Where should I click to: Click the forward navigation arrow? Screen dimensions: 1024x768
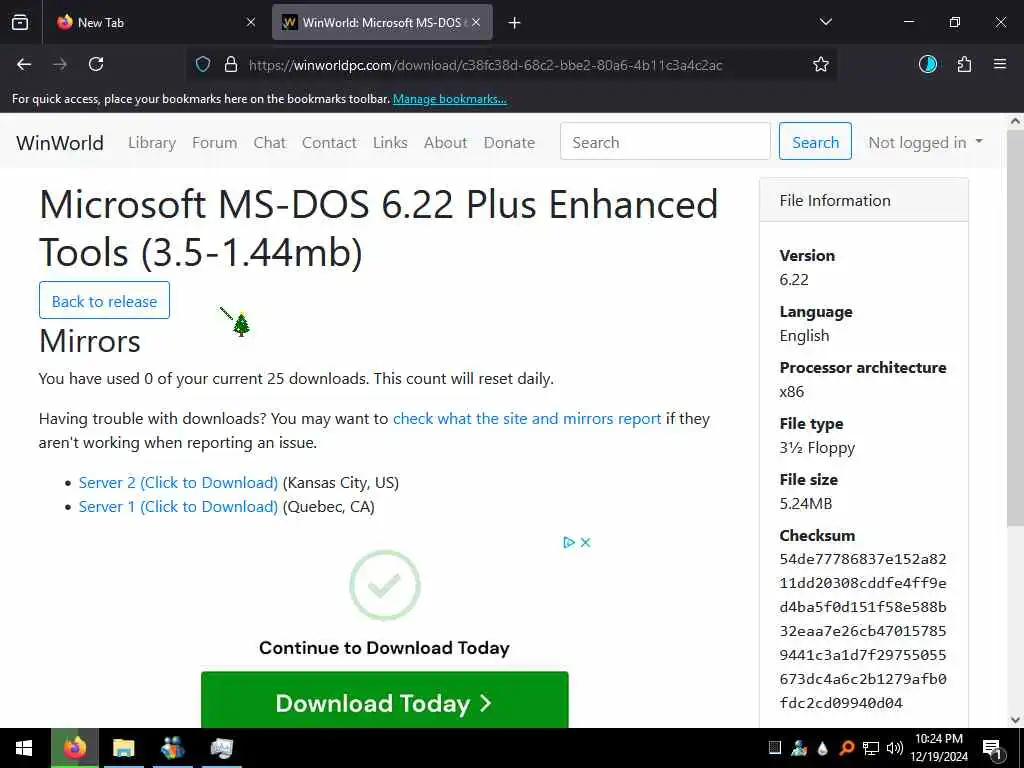(60, 64)
